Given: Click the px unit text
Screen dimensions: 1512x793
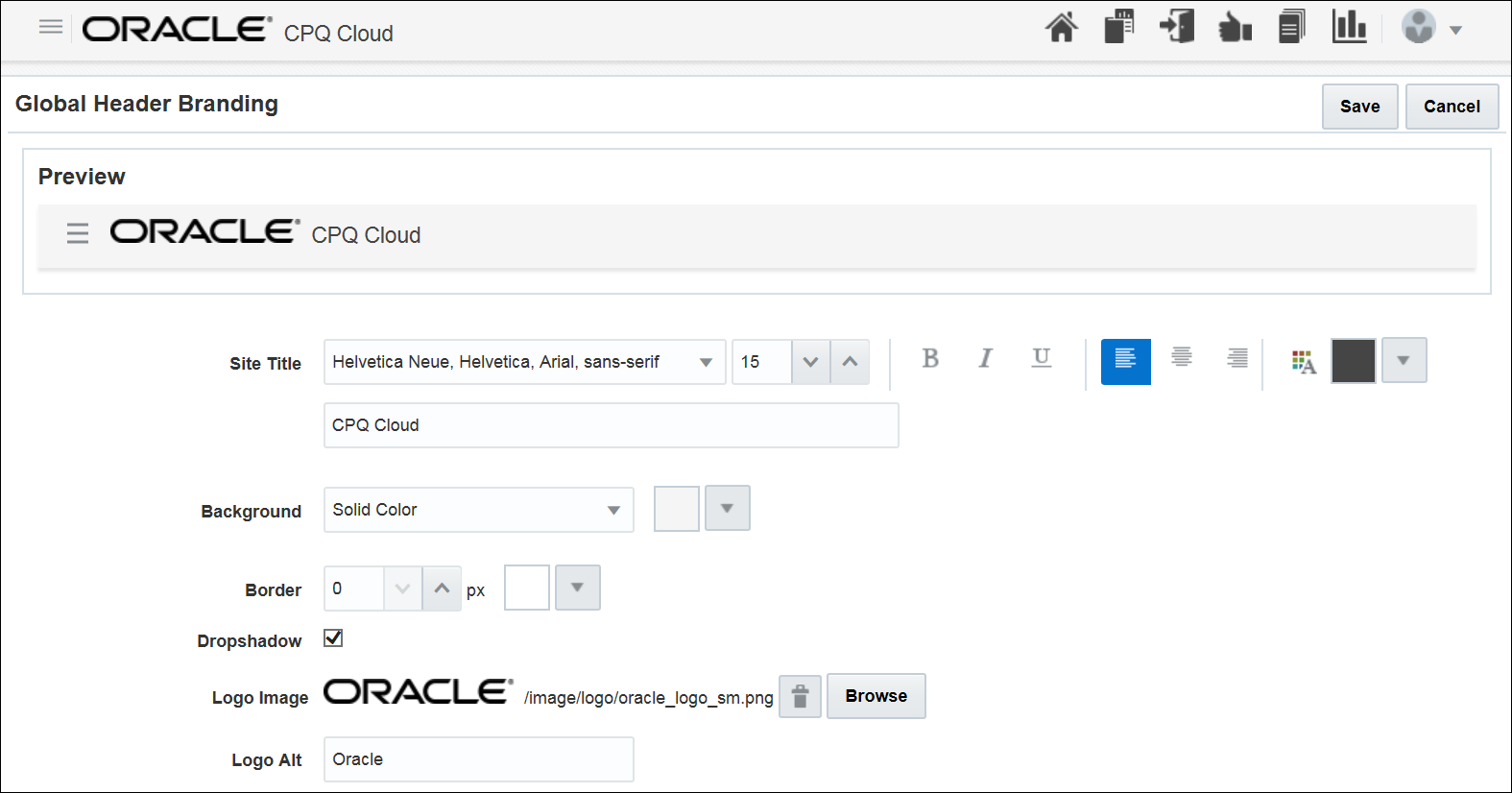Looking at the screenshot, I should (476, 591).
